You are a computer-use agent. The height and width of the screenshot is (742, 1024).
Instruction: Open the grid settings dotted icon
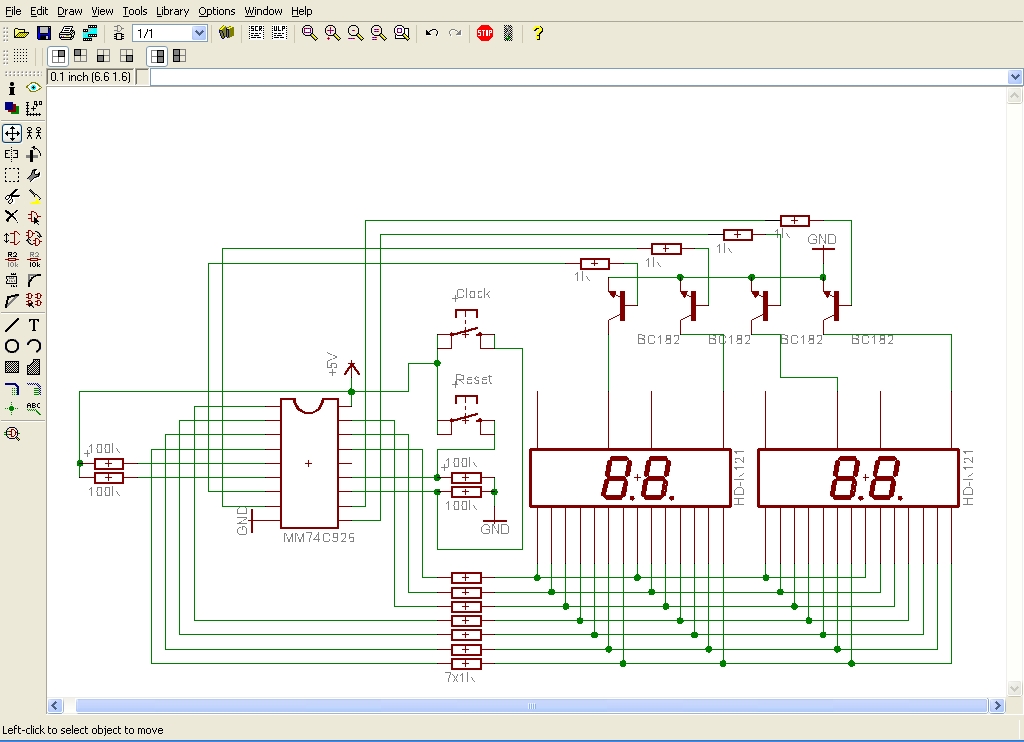21,56
